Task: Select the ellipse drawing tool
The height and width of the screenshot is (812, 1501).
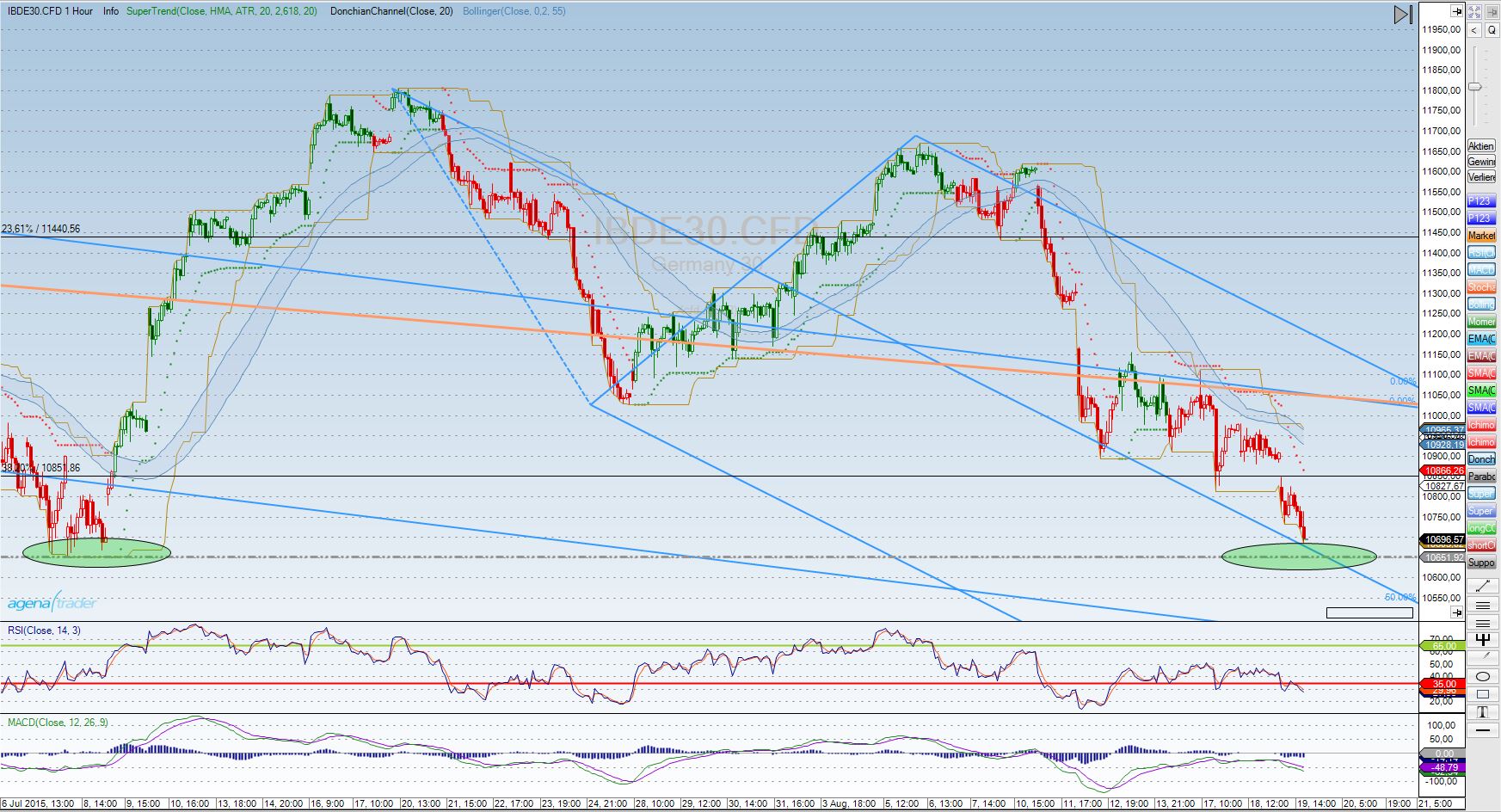Action: tap(1482, 676)
